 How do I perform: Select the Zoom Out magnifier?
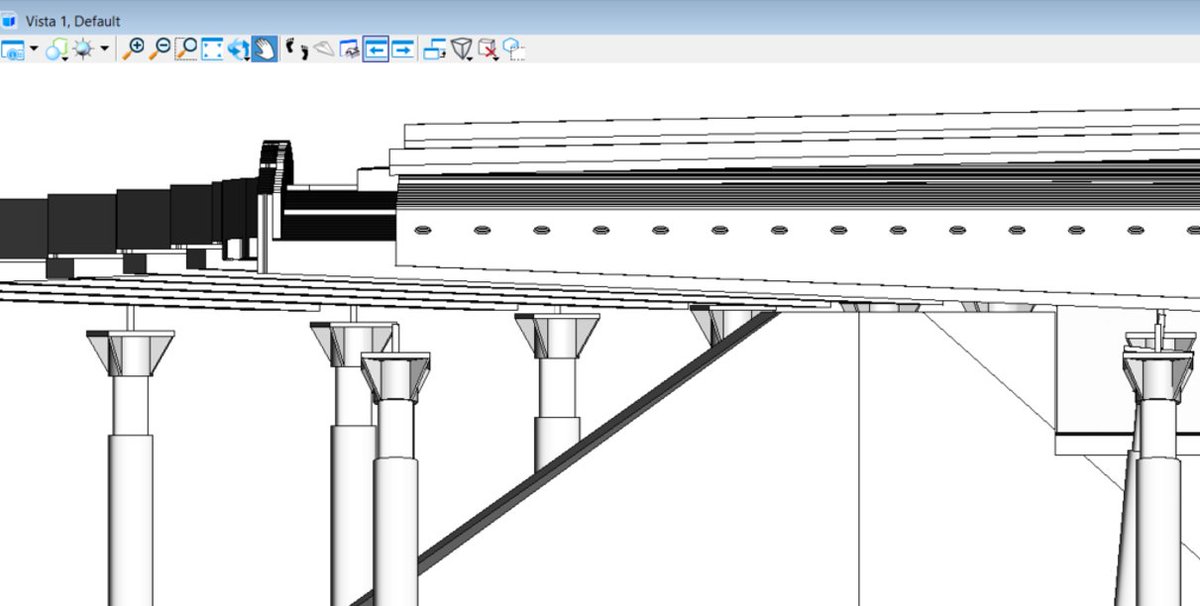pyautogui.click(x=159, y=49)
